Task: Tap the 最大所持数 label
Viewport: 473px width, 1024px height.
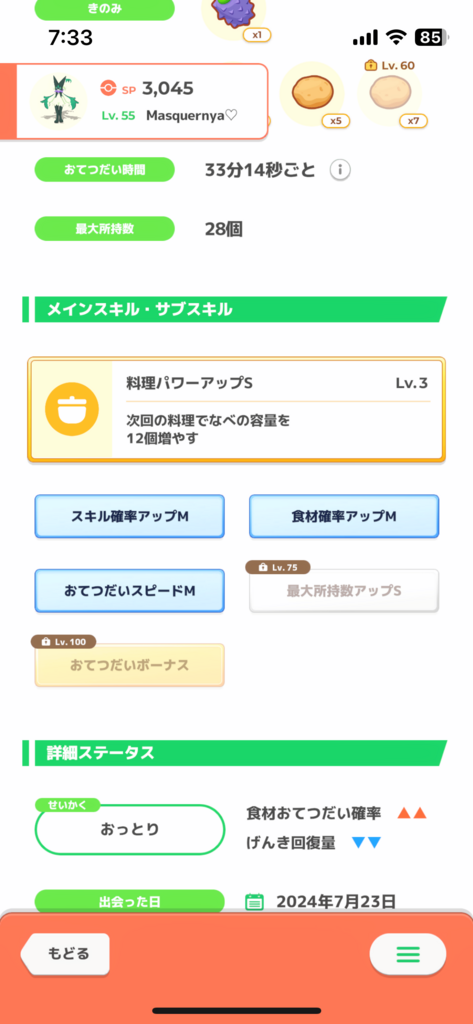Action: [105, 229]
